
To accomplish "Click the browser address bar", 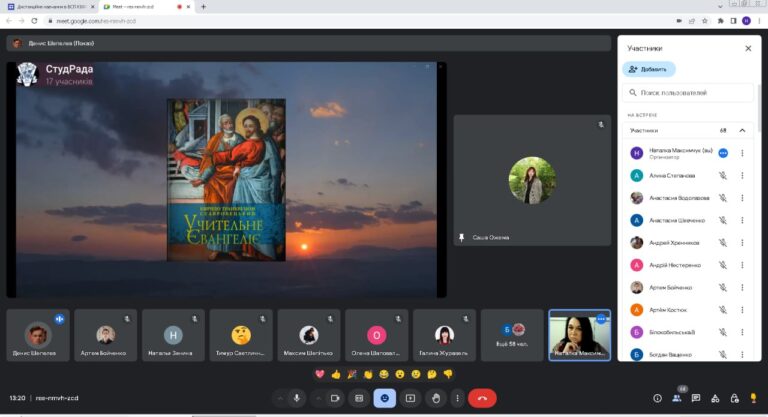I will click(358, 21).
